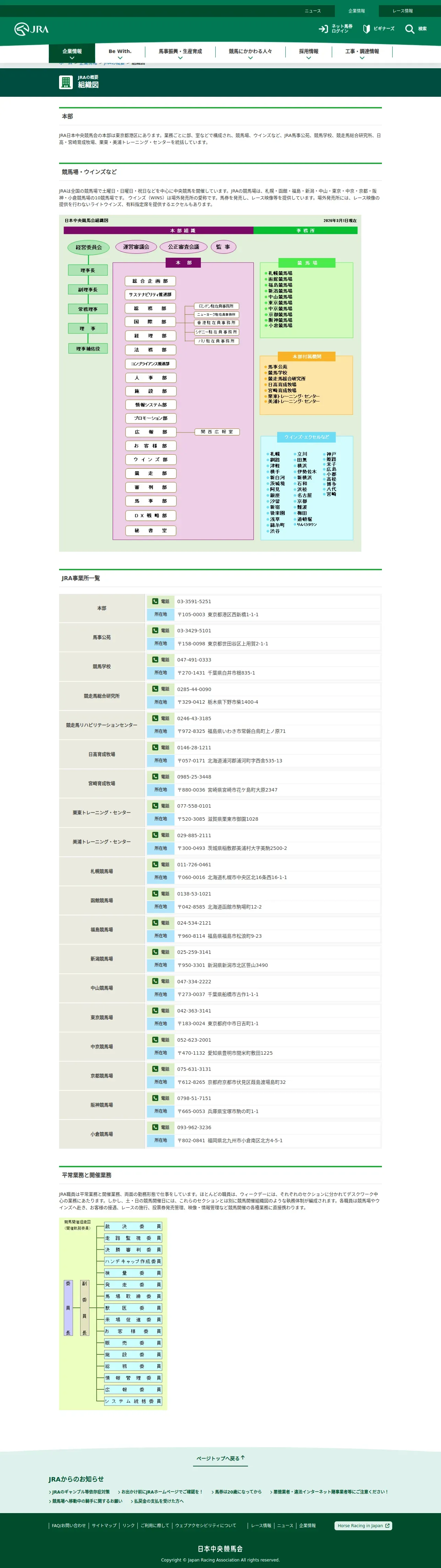The height and width of the screenshot is (1568, 441).
Task: Select phone number 042-363-3141
Action: click(194, 1010)
